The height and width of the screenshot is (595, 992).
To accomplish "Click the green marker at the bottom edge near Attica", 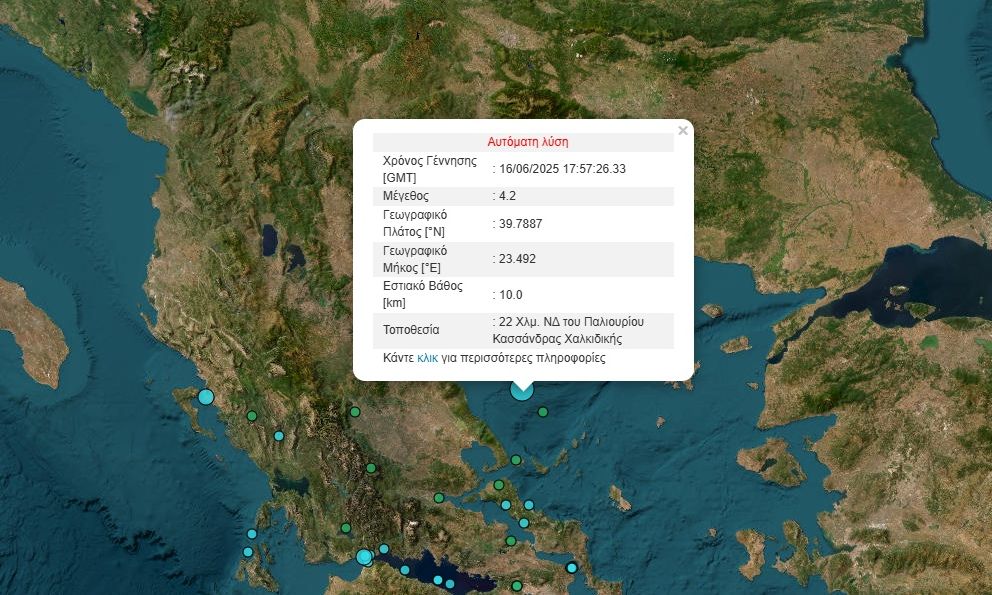I will coord(517,586).
